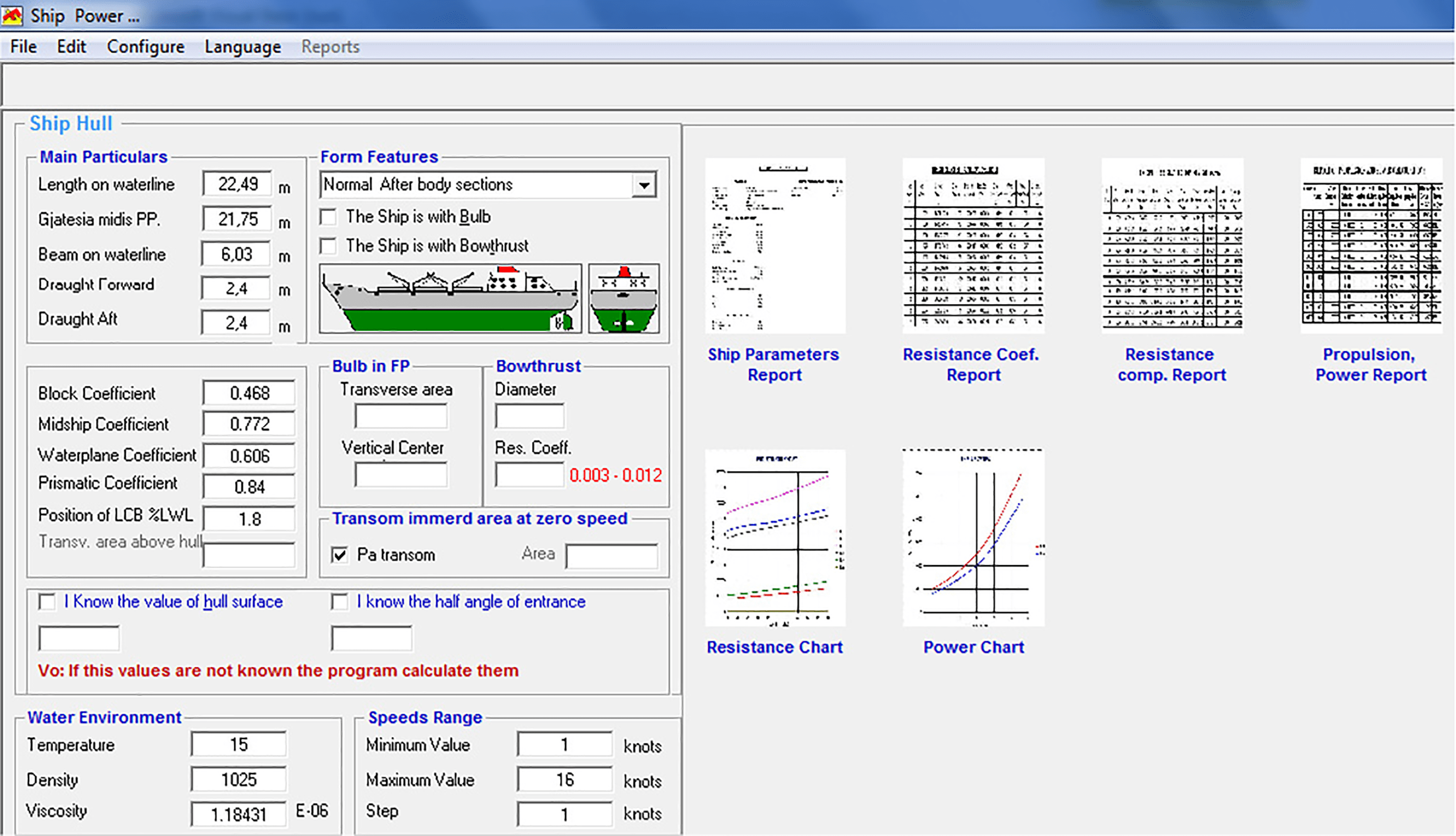Viewport: 1456px width, 836px height.
Task: Open the Resistance Chart icon
Action: [775, 538]
